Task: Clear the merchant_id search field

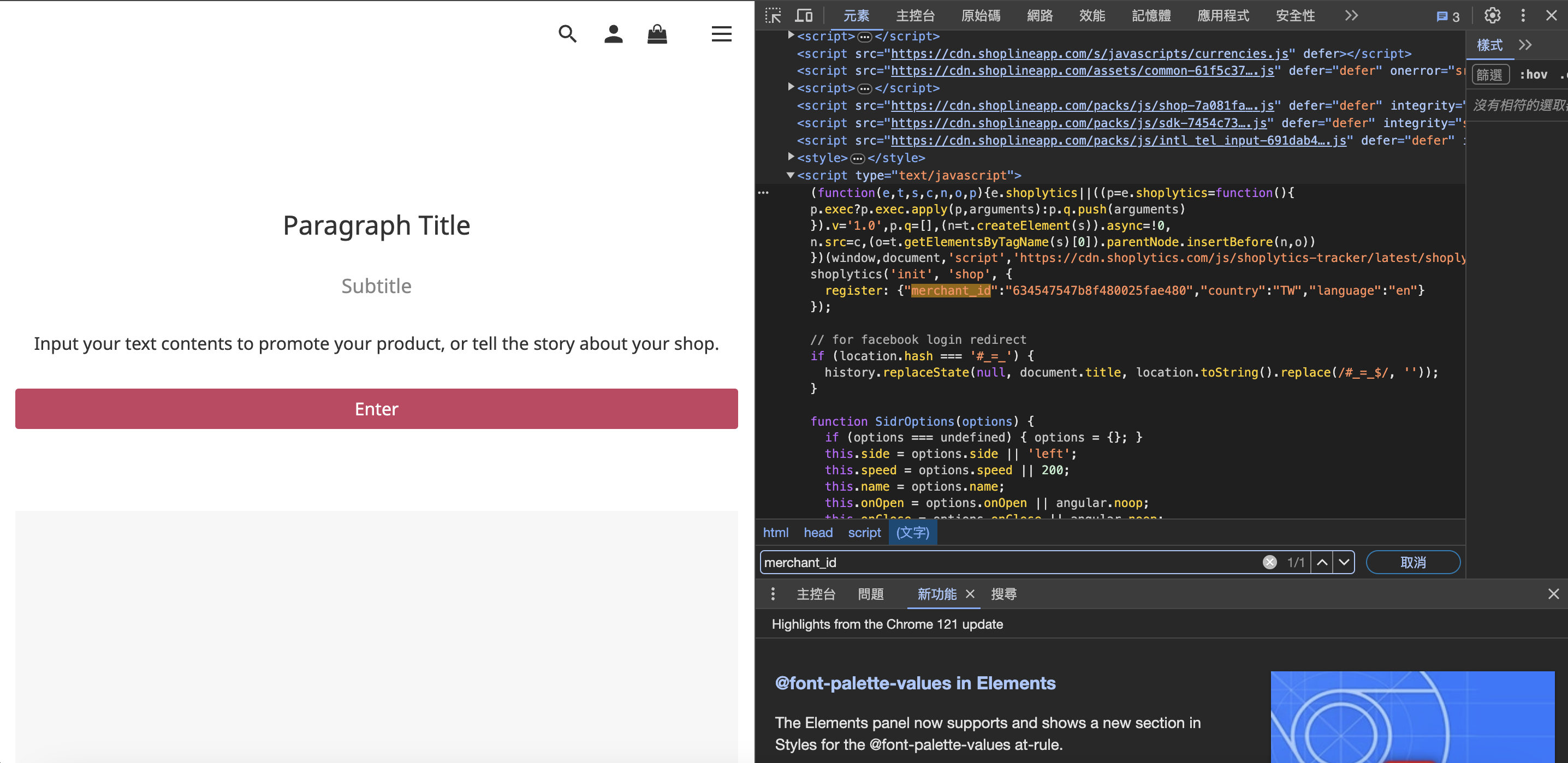Action: coord(1270,562)
